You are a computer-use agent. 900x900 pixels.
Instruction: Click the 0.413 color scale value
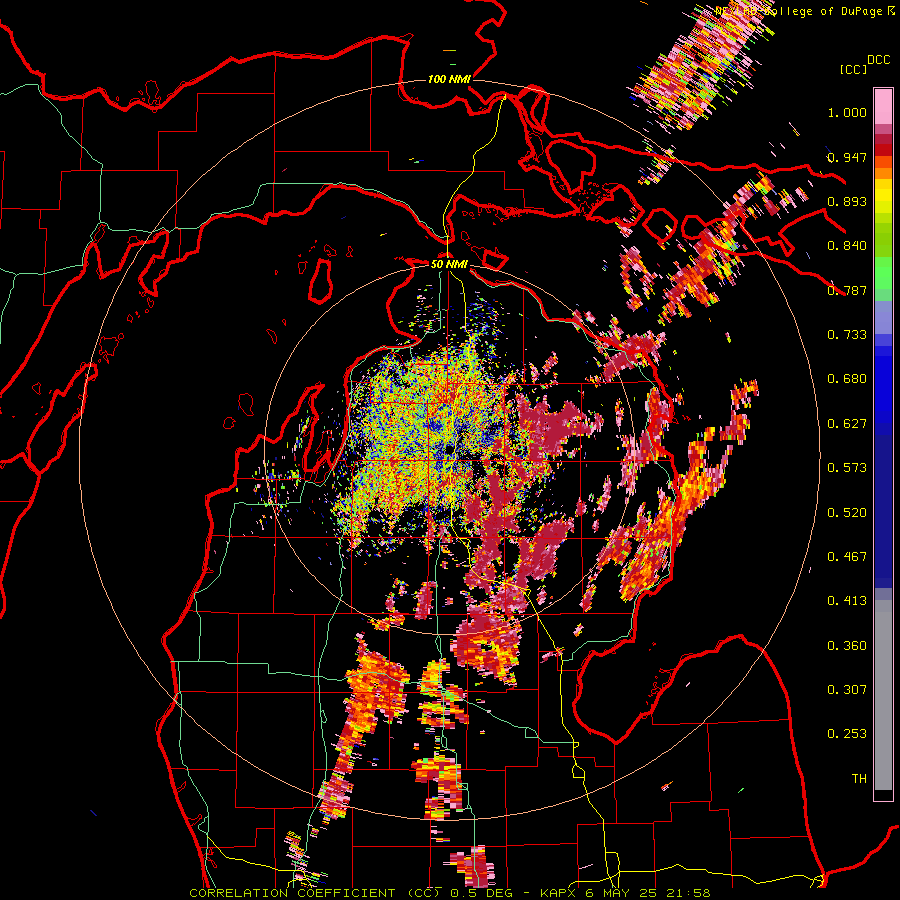click(x=847, y=601)
